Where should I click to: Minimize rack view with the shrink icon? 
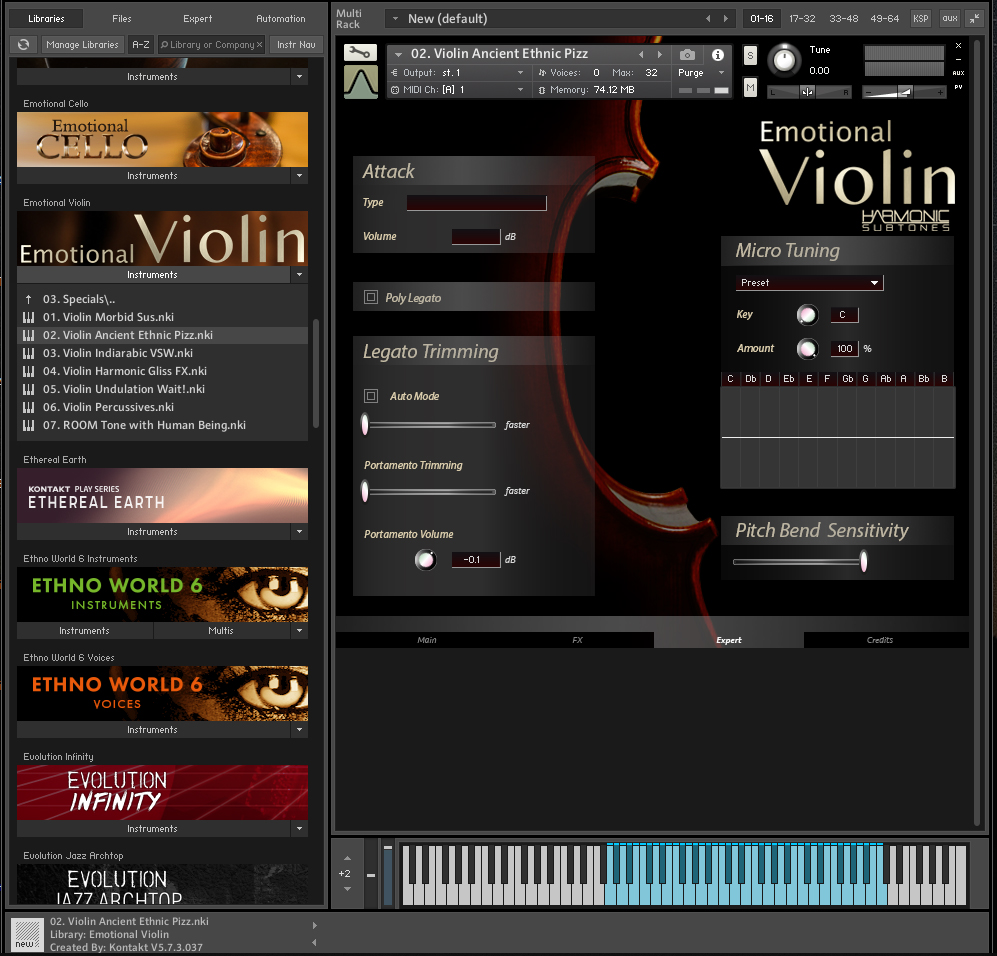click(x=974, y=18)
